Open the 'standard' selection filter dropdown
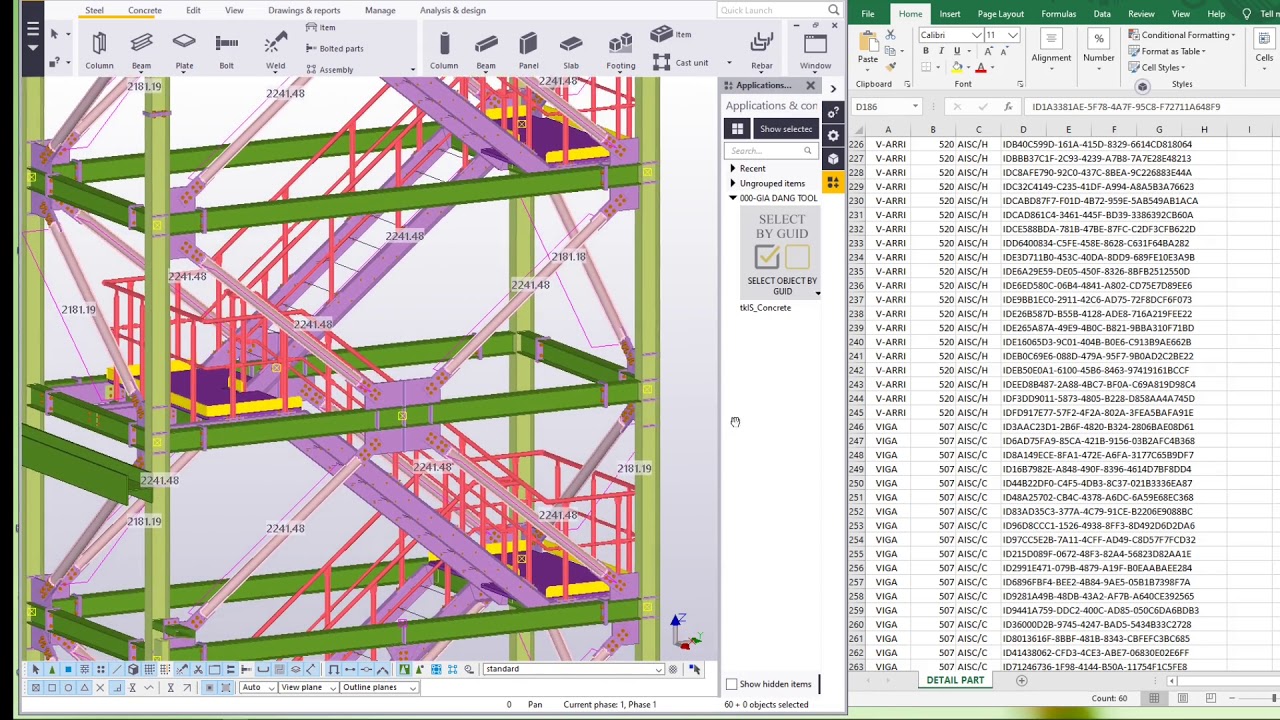Viewport: 1280px width, 720px height. click(x=658, y=669)
